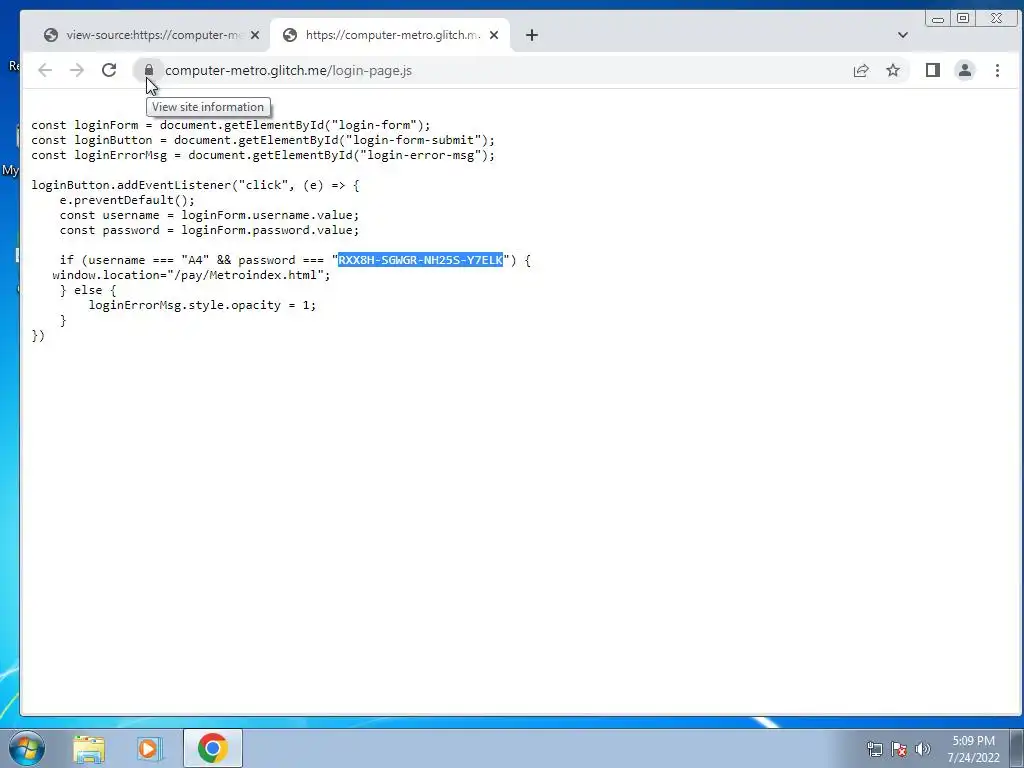Bookmark this tab with the star icon
The image size is (1024, 768).
click(x=893, y=71)
